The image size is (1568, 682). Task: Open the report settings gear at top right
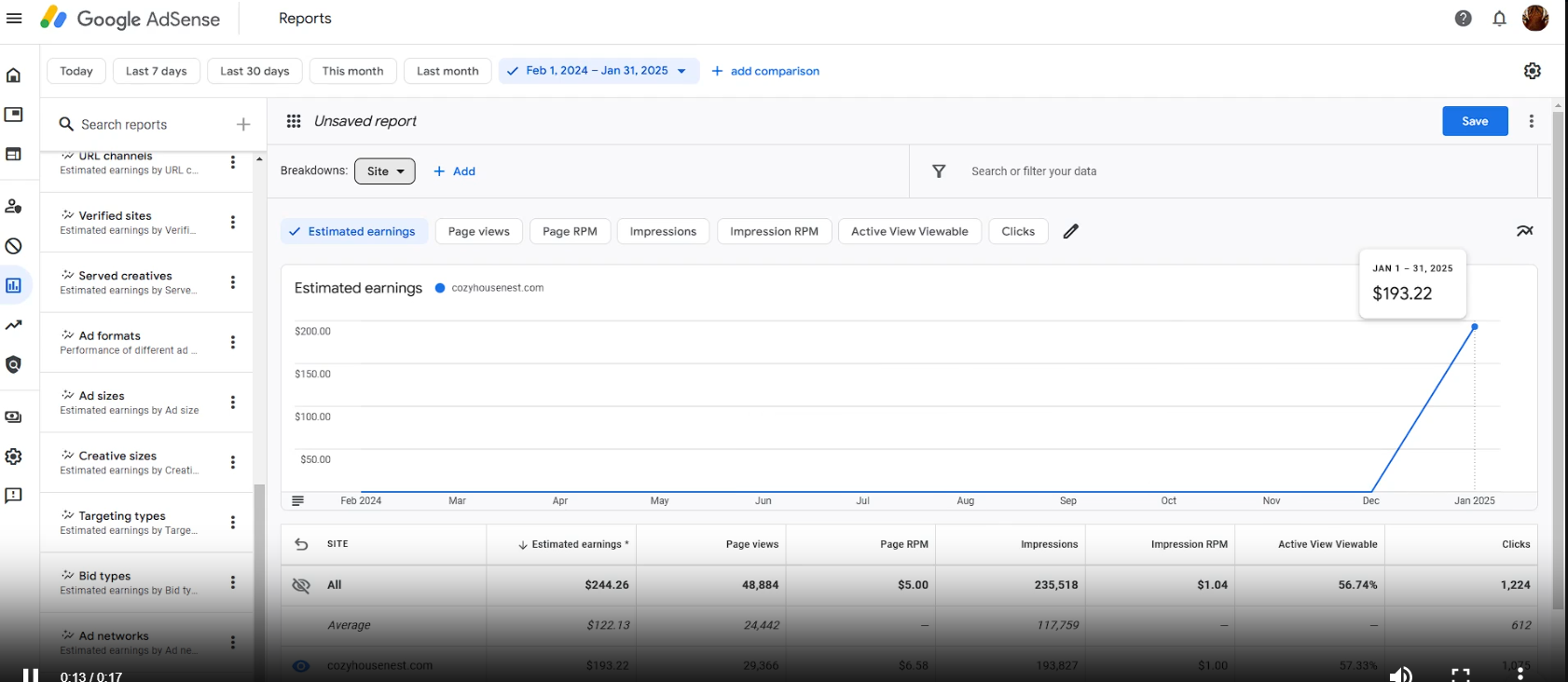click(x=1533, y=71)
